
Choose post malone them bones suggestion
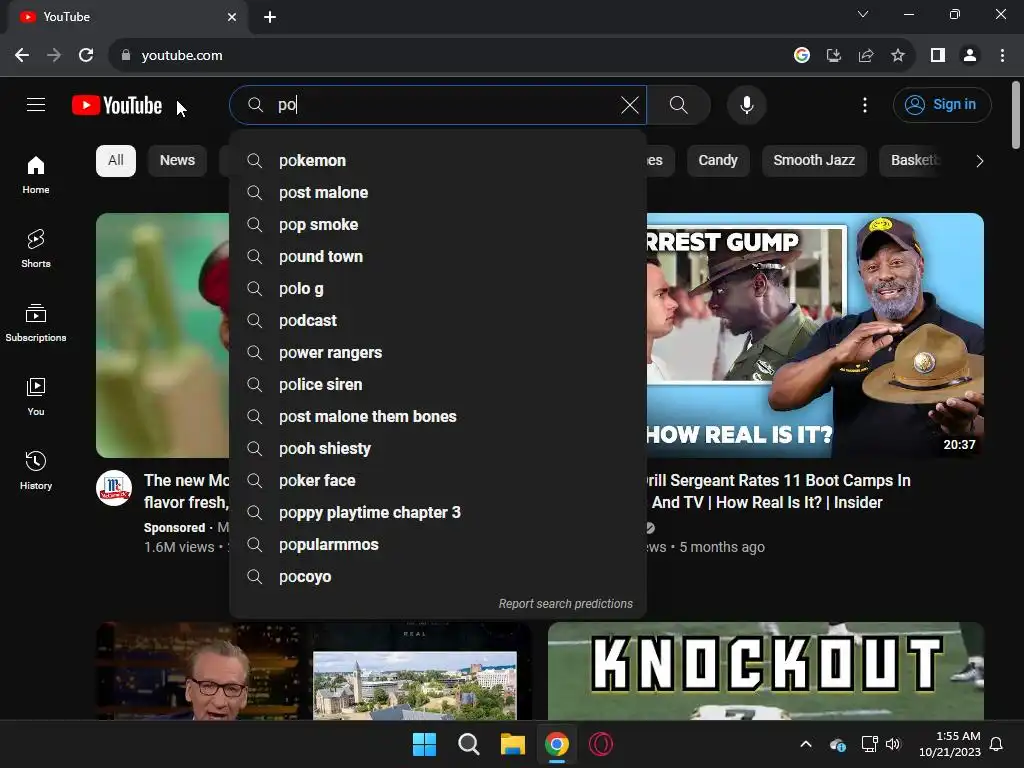click(x=438, y=417)
